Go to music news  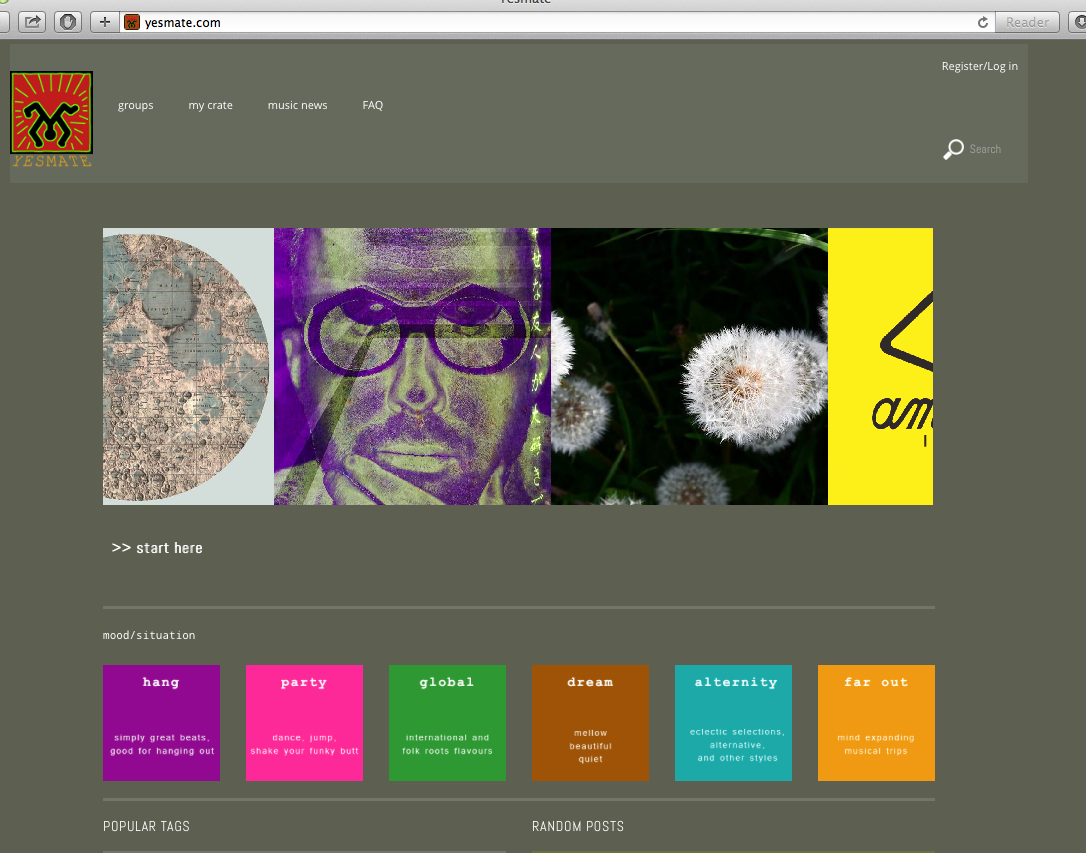297,105
